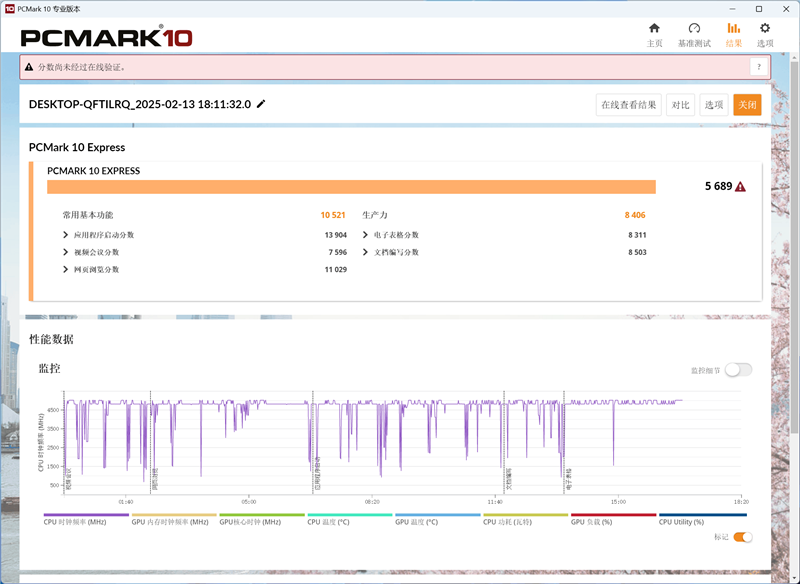
Task: Click the help question mark in warning banner
Action: point(759,67)
